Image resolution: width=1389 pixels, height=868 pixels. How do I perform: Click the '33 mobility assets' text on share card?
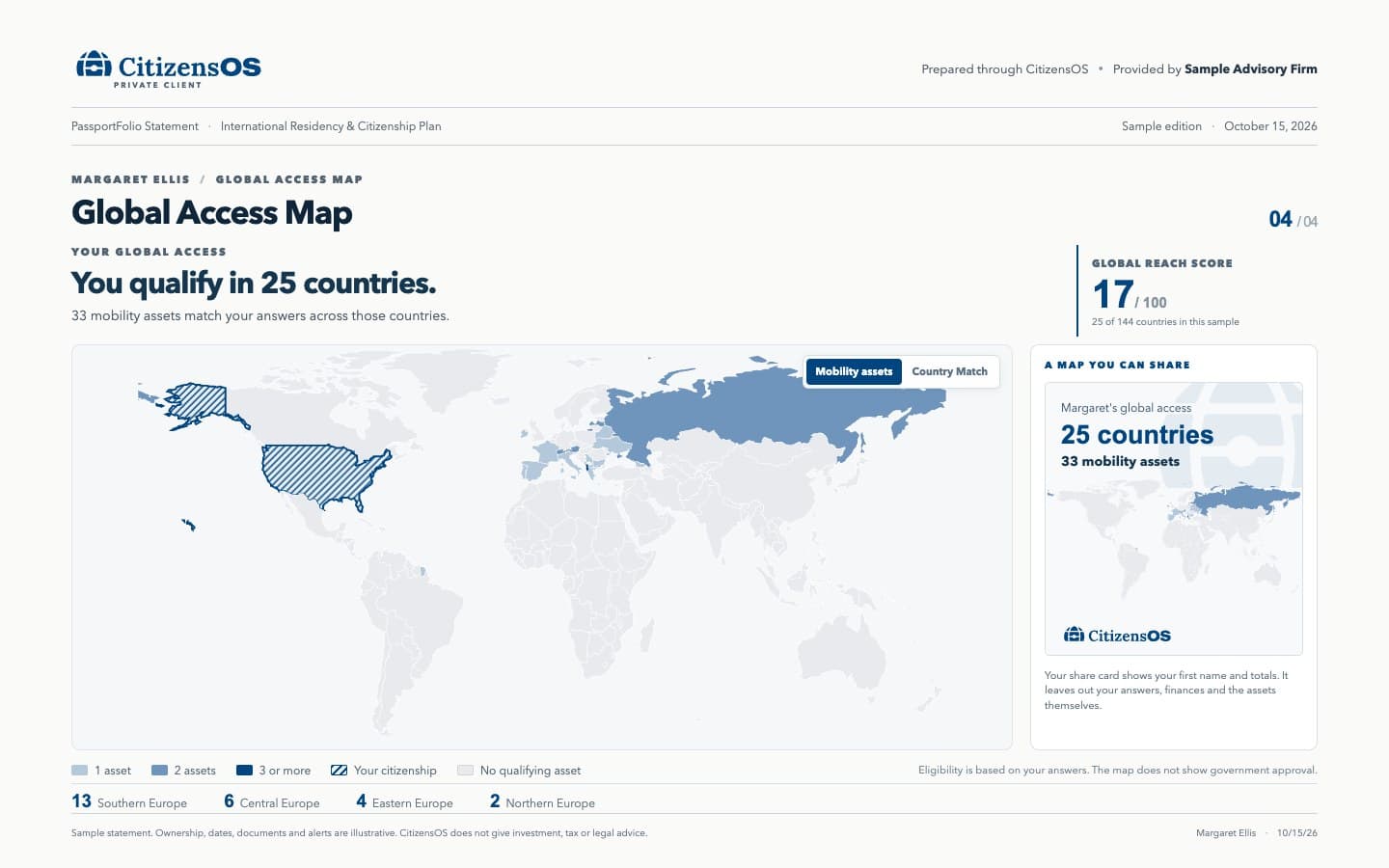click(x=1120, y=461)
